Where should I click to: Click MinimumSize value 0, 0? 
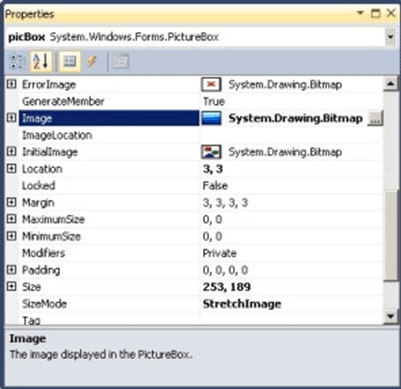click(212, 236)
